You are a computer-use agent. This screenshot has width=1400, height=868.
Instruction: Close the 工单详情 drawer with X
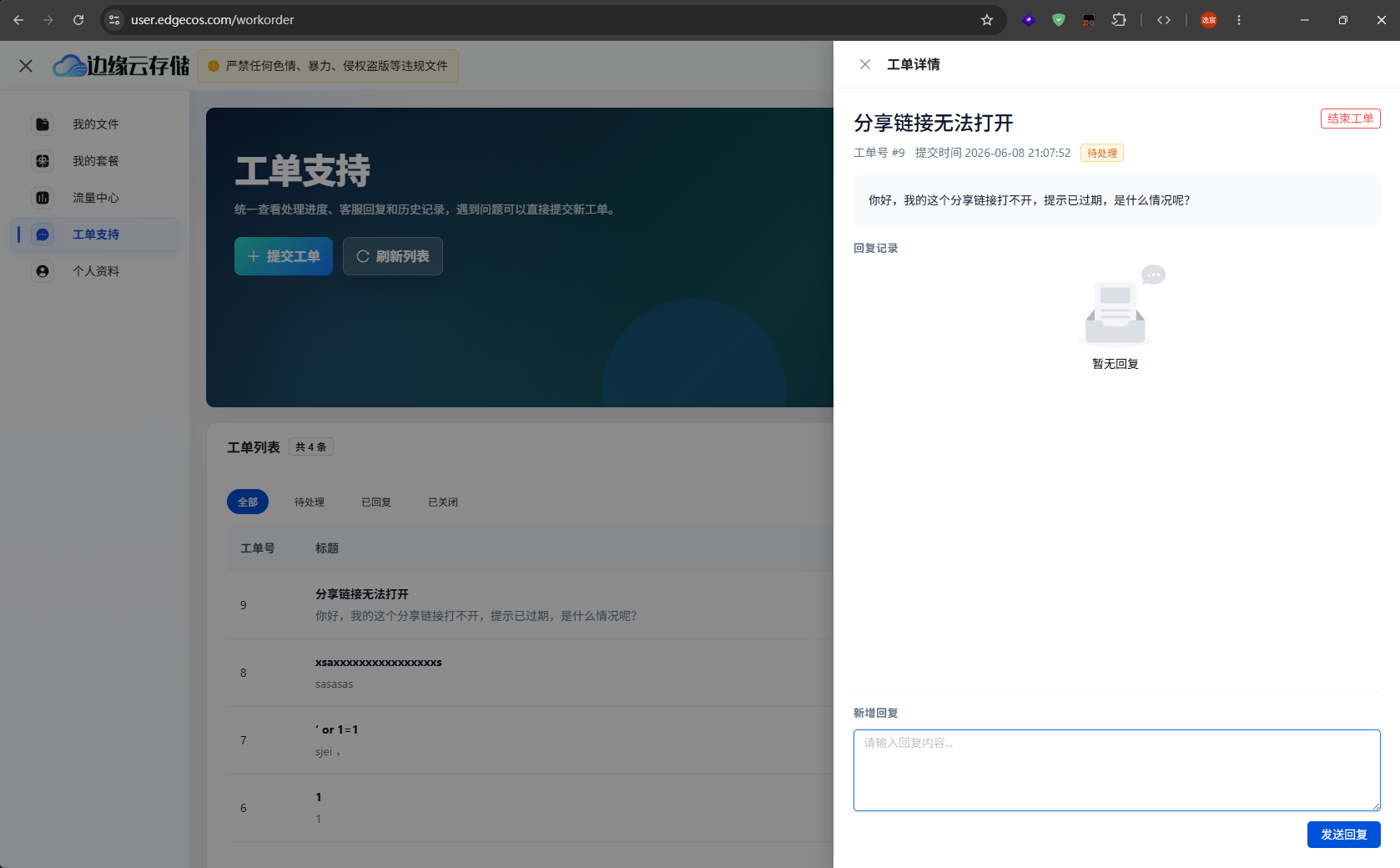pos(865,64)
